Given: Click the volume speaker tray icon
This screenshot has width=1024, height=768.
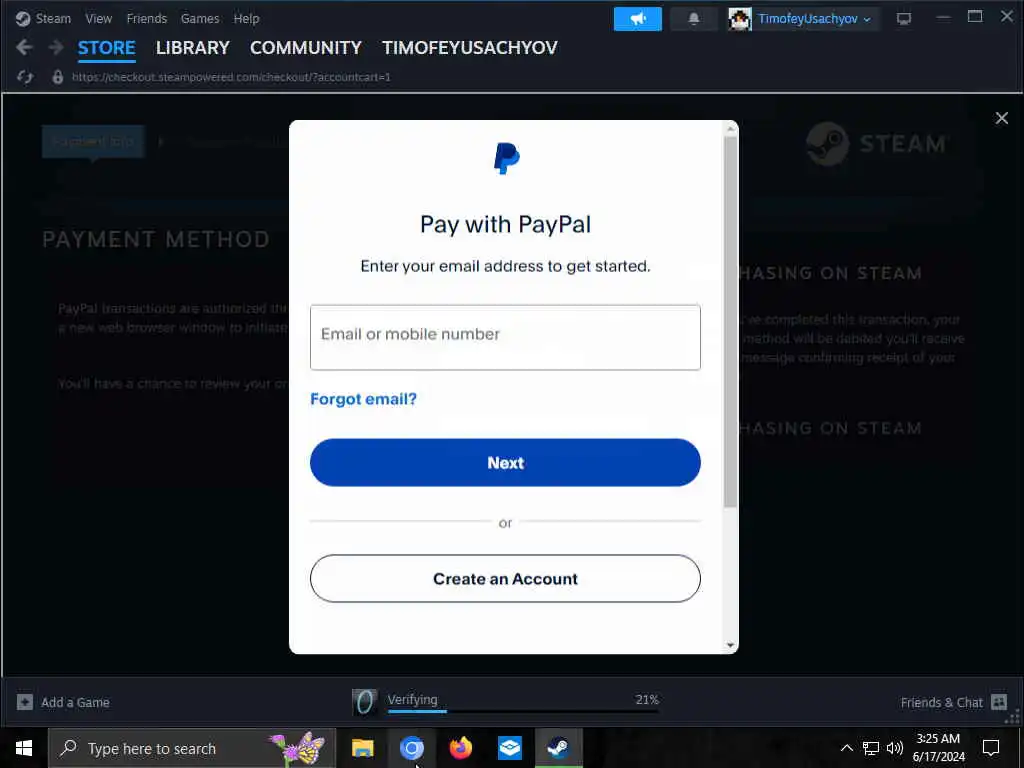Looking at the screenshot, I should coord(895,748).
